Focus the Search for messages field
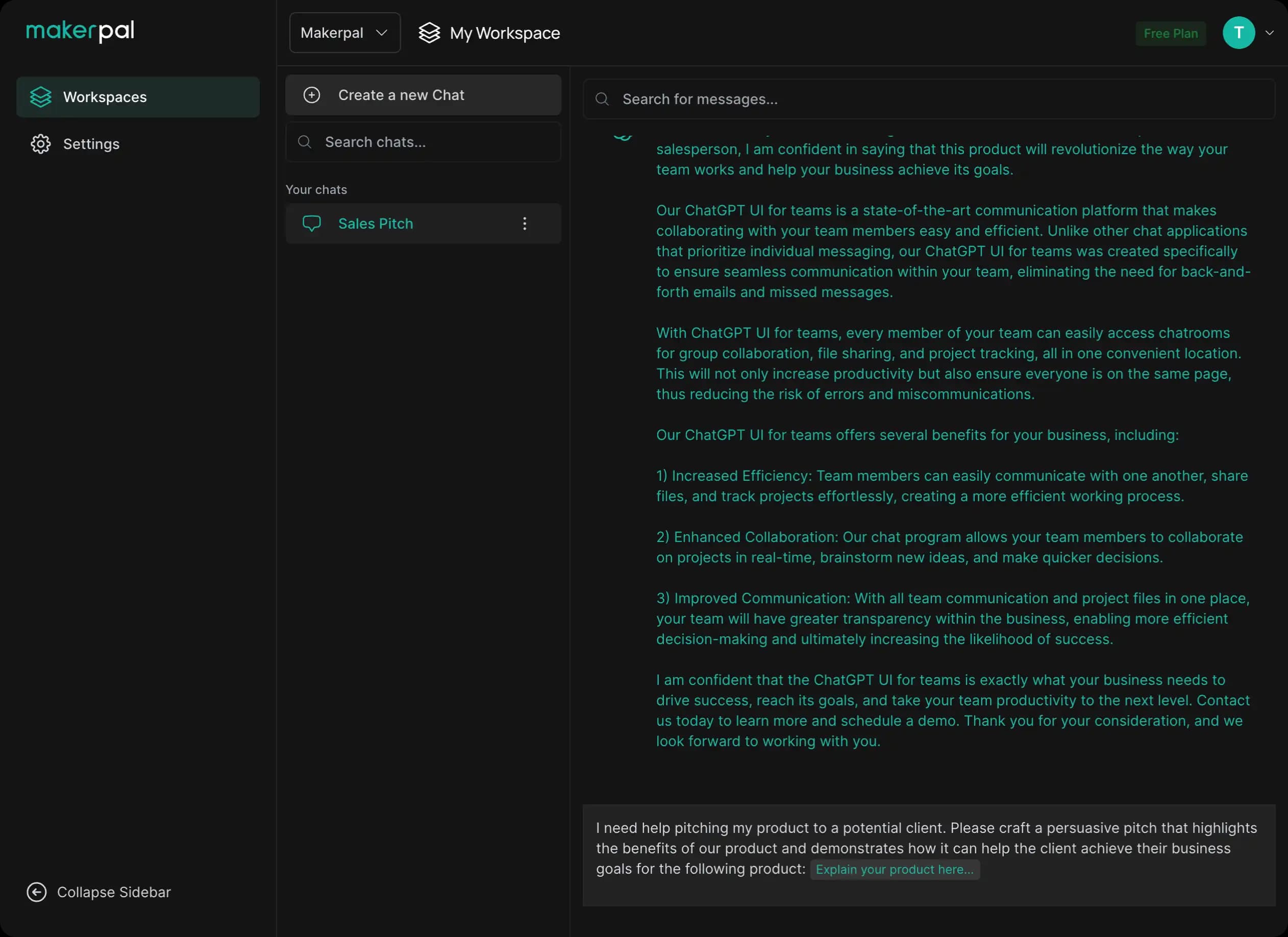 coord(929,100)
